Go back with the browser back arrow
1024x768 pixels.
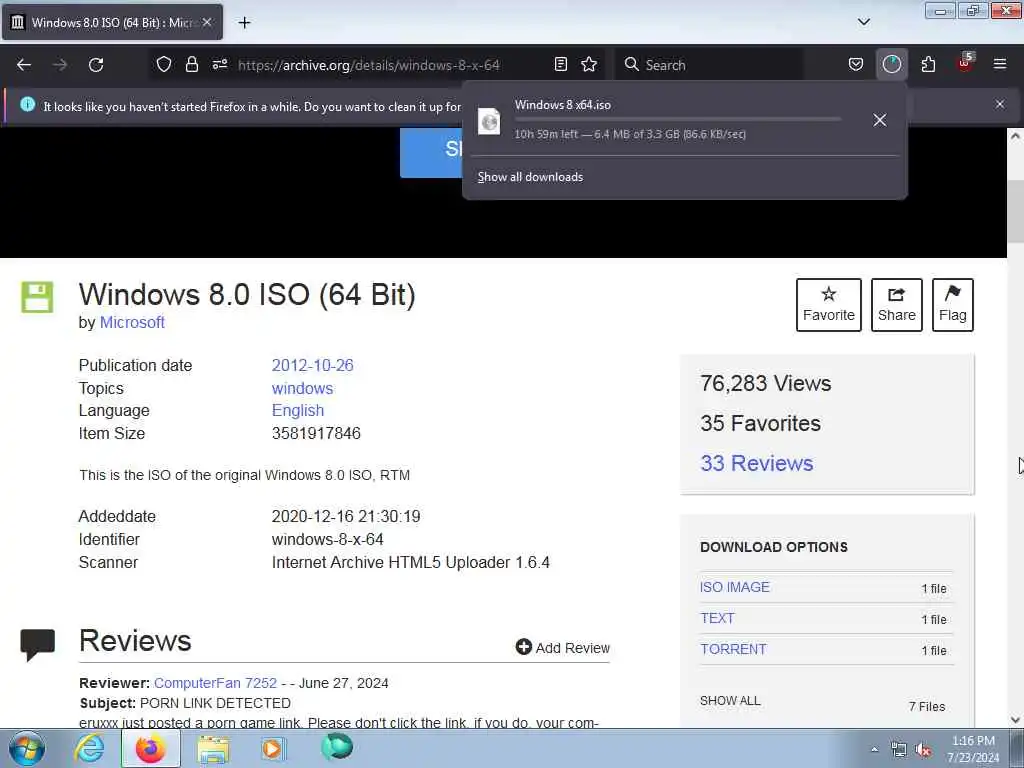tap(24, 65)
